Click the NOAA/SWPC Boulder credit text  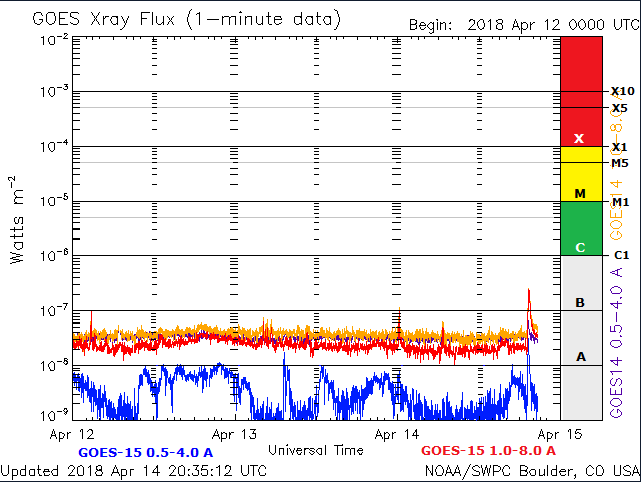[x=531, y=470]
